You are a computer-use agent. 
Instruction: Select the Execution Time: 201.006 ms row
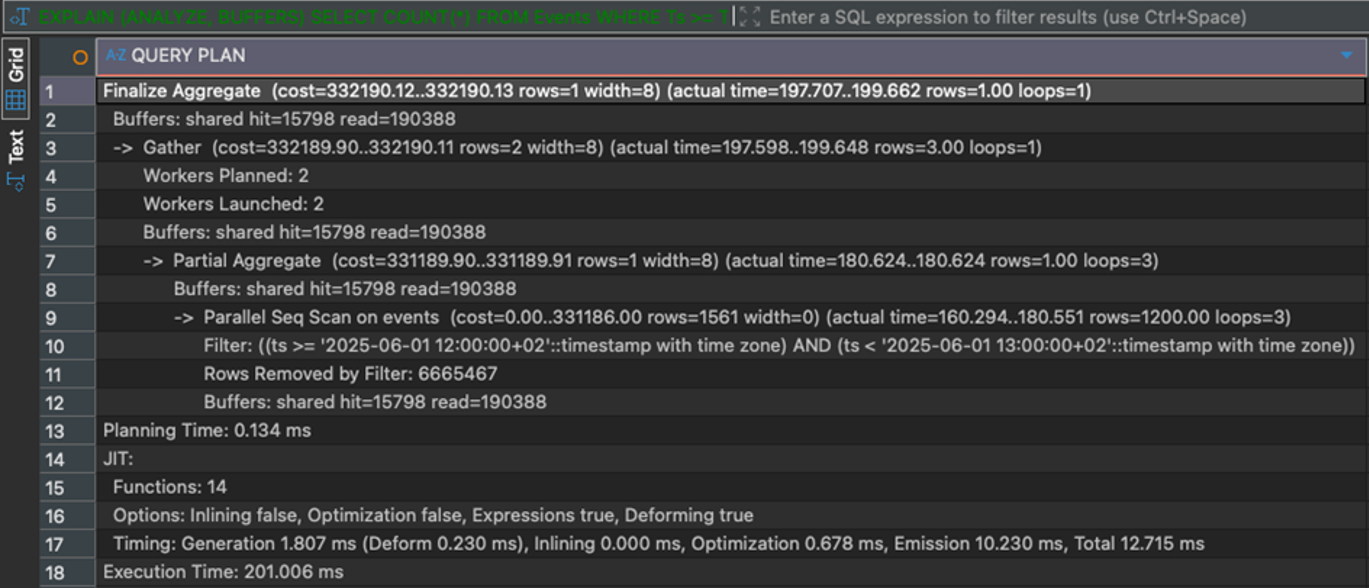(x=223, y=572)
